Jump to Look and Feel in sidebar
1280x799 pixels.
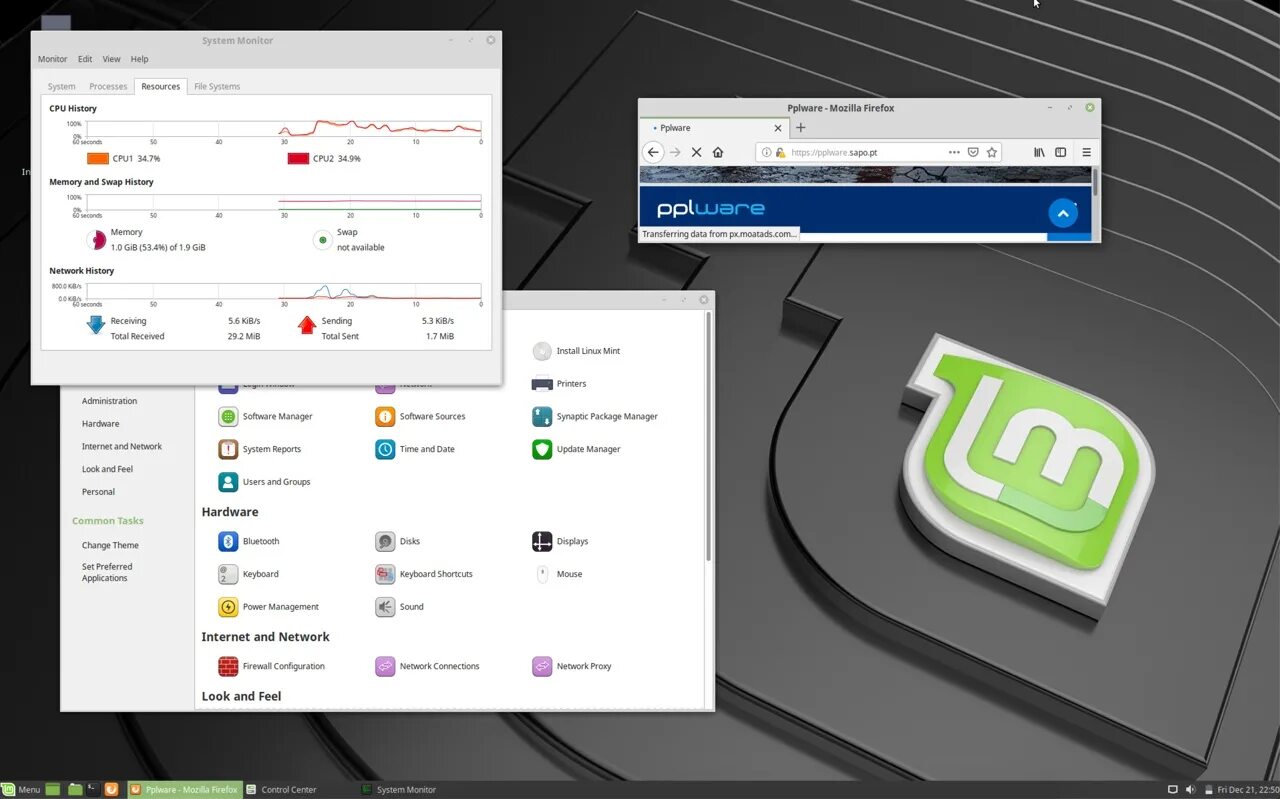pos(107,469)
